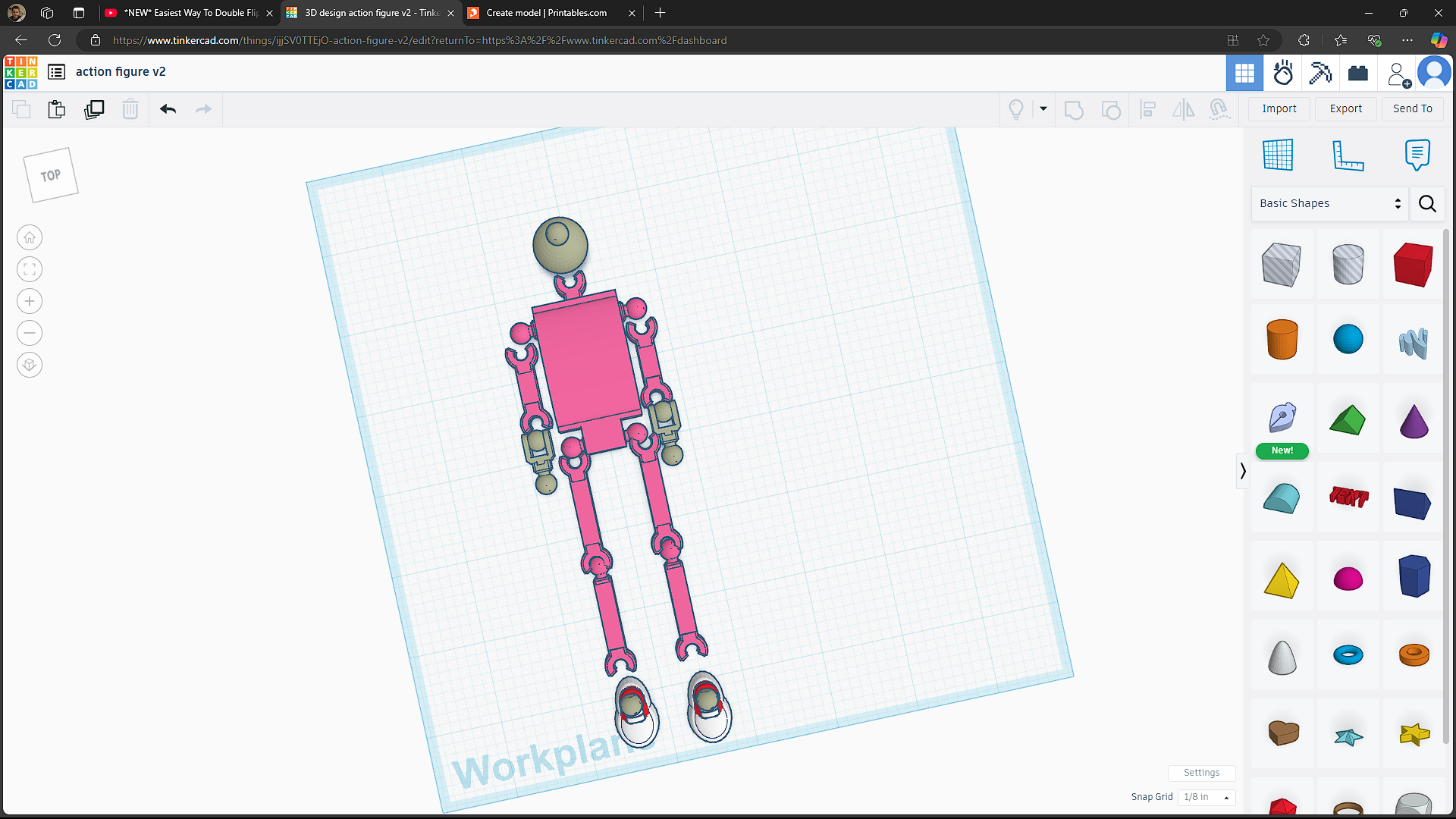Open the Notes tool
This screenshot has width=1456, height=819.
(x=1417, y=155)
